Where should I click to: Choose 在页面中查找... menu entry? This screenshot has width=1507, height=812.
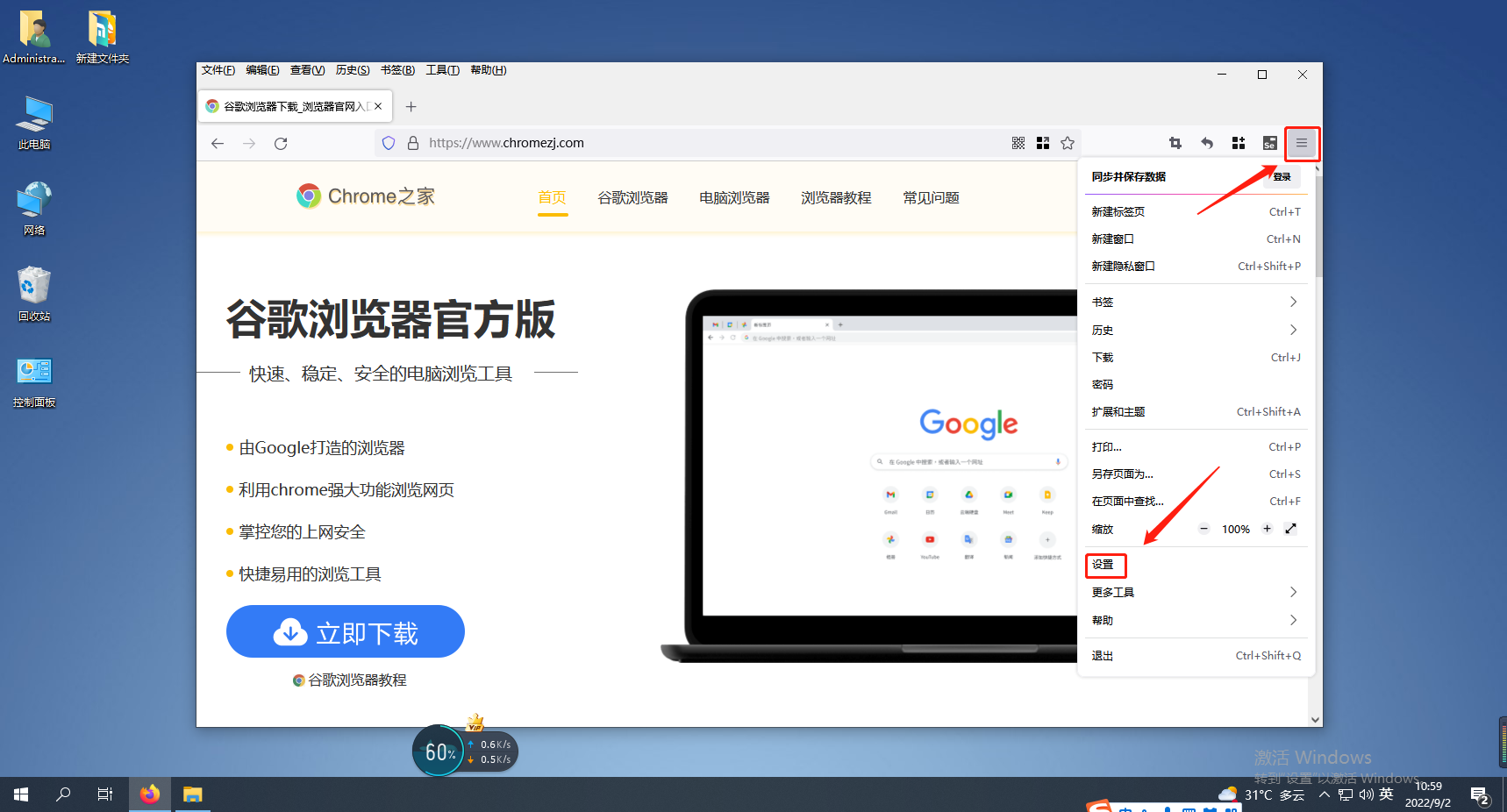tap(1195, 501)
